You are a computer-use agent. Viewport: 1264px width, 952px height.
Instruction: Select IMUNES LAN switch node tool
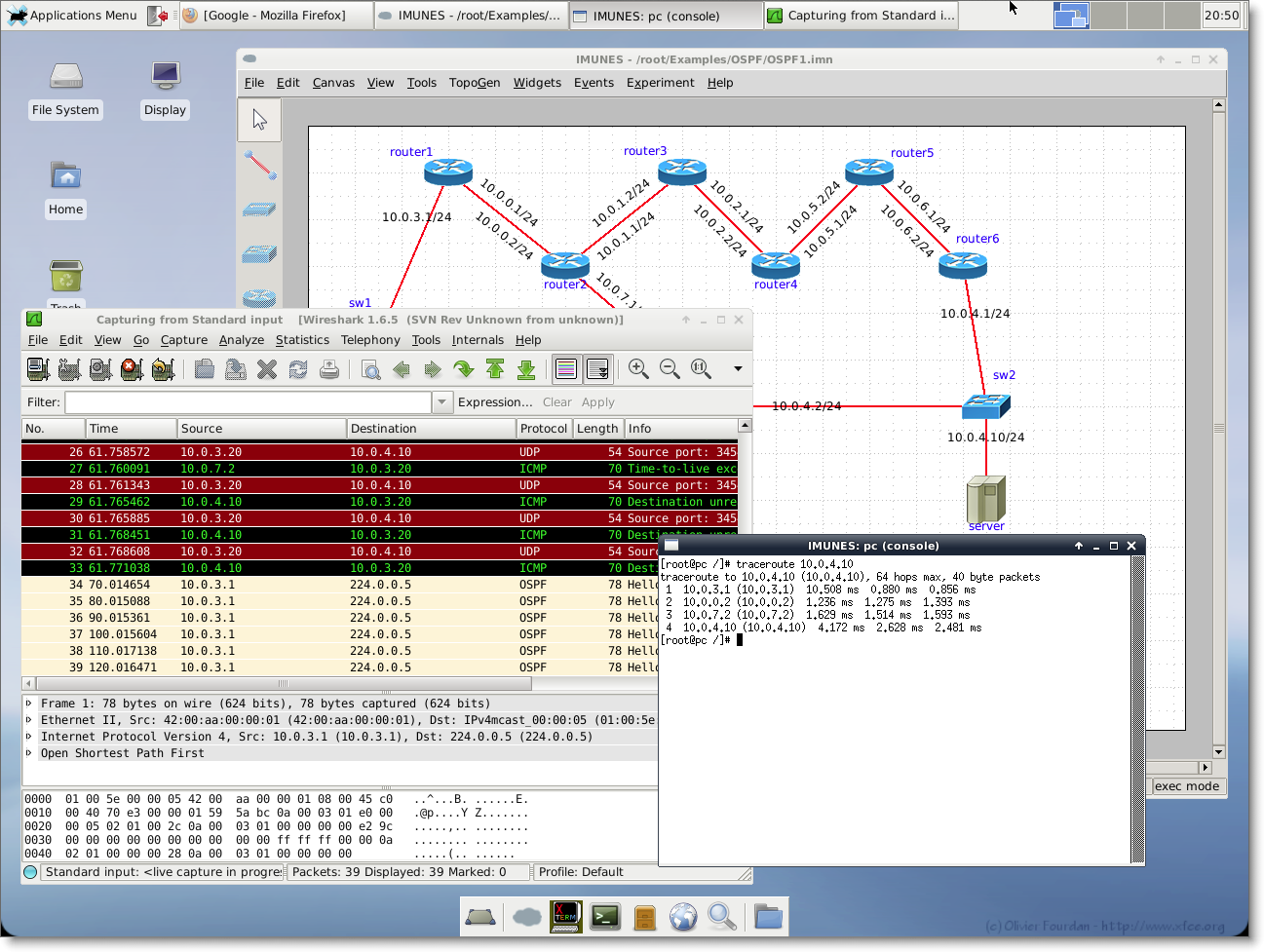pos(259,254)
